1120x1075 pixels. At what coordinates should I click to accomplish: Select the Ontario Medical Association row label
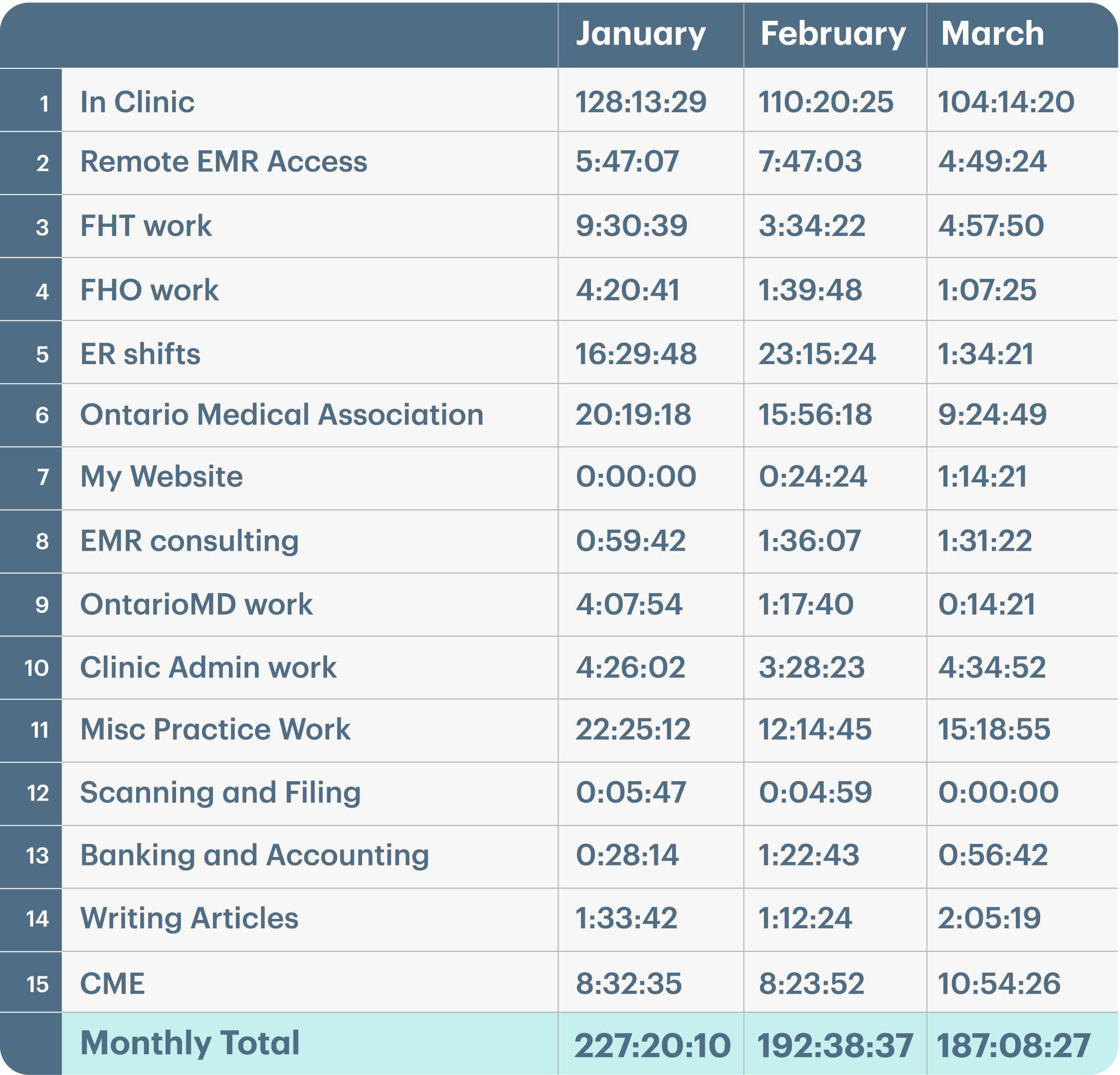click(282, 415)
